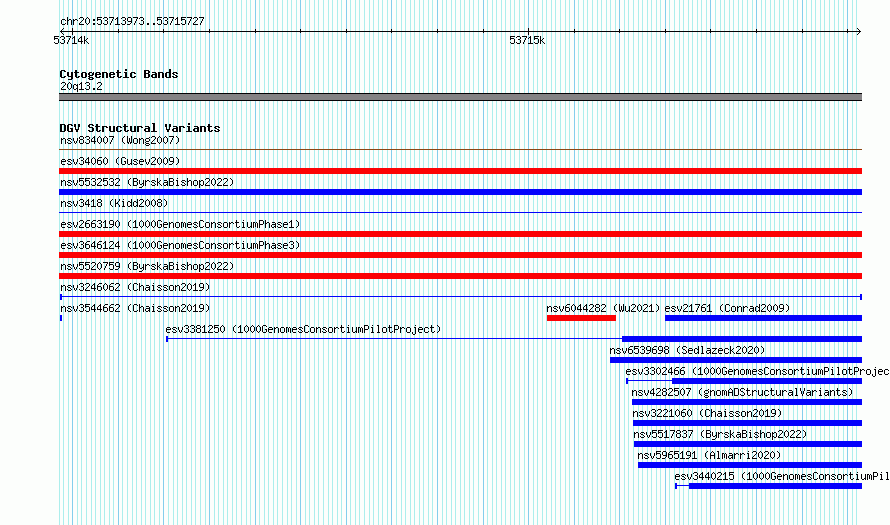Click the esv3646124 red variant bar
Image resolution: width=890 pixels, height=525 pixels.
point(460,255)
